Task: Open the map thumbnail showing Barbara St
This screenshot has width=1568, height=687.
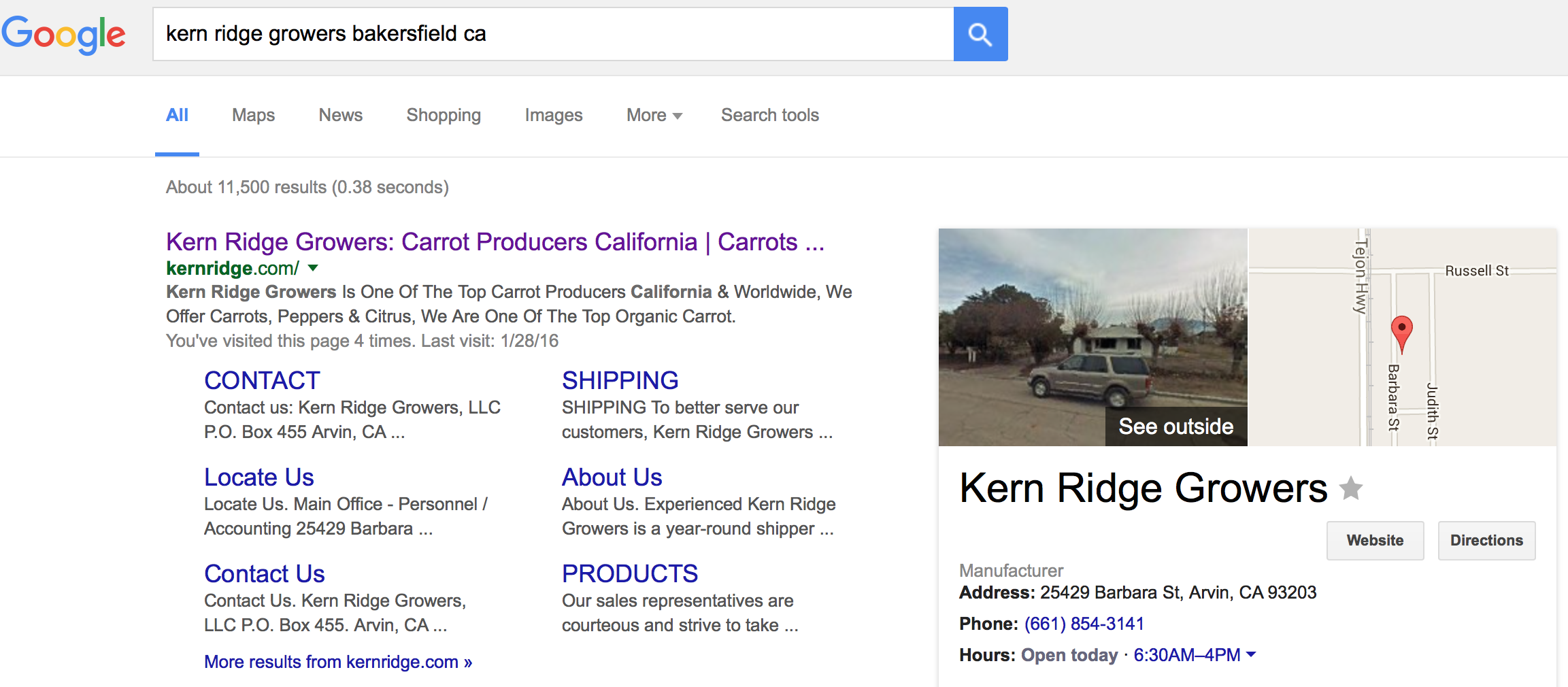Action: click(x=1403, y=337)
